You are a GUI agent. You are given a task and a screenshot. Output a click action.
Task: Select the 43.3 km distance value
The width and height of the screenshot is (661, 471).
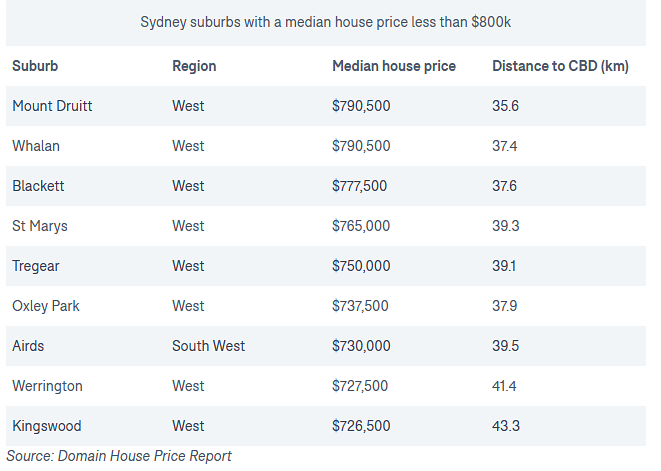506,426
